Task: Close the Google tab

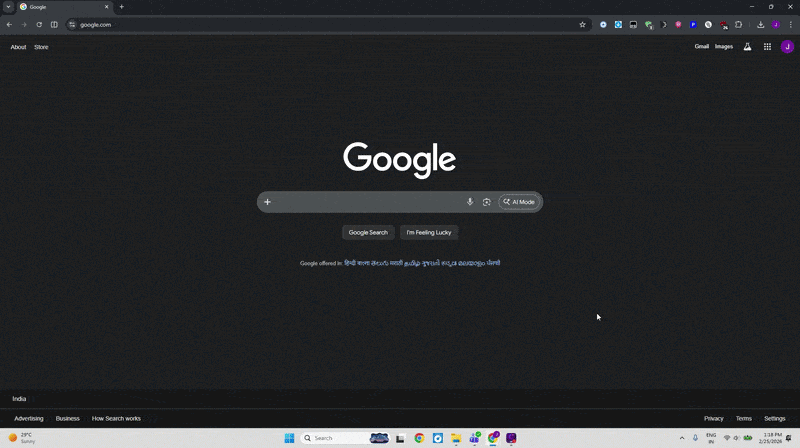Action: point(106,7)
